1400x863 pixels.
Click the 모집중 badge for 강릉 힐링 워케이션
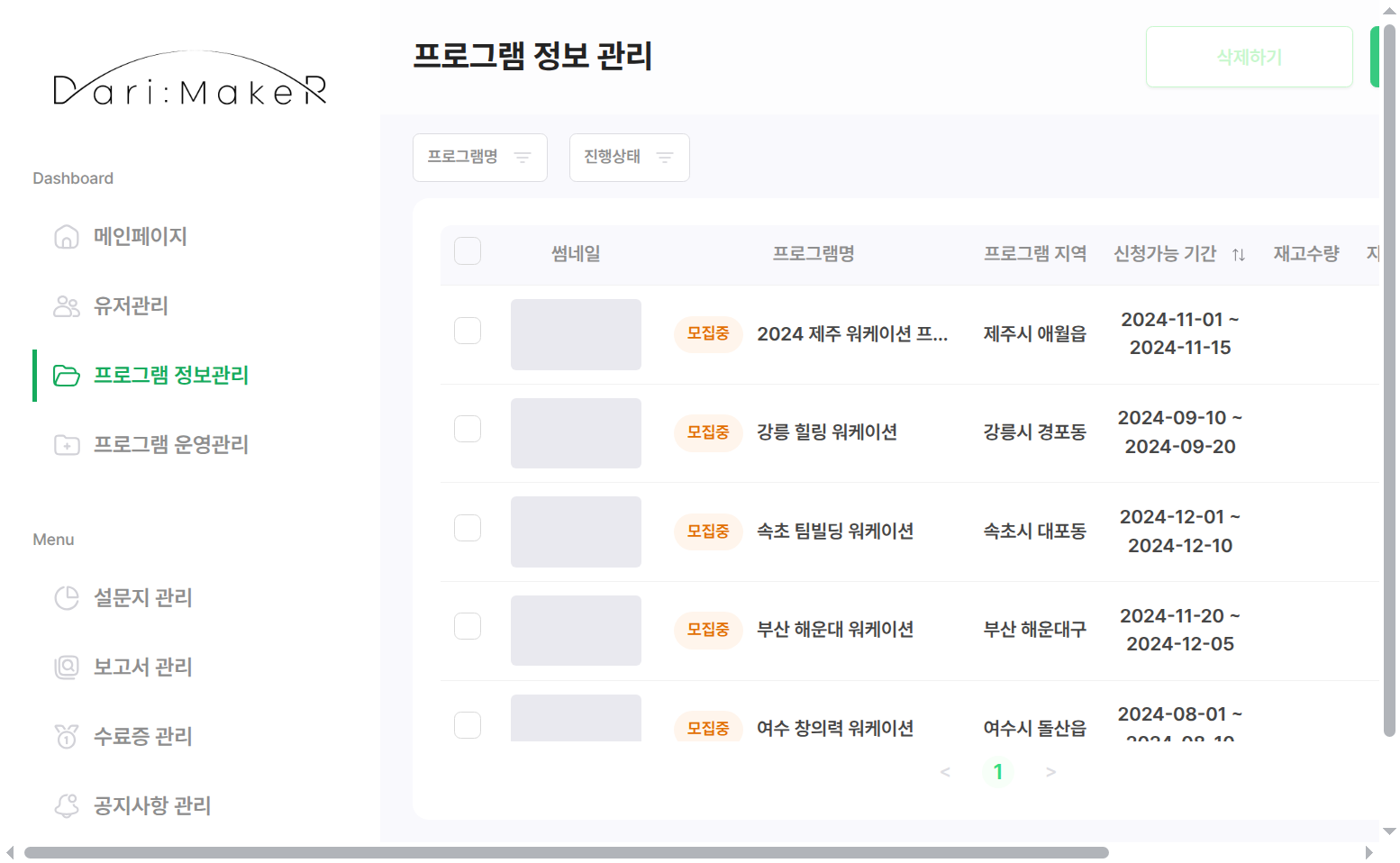pyautogui.click(x=708, y=432)
